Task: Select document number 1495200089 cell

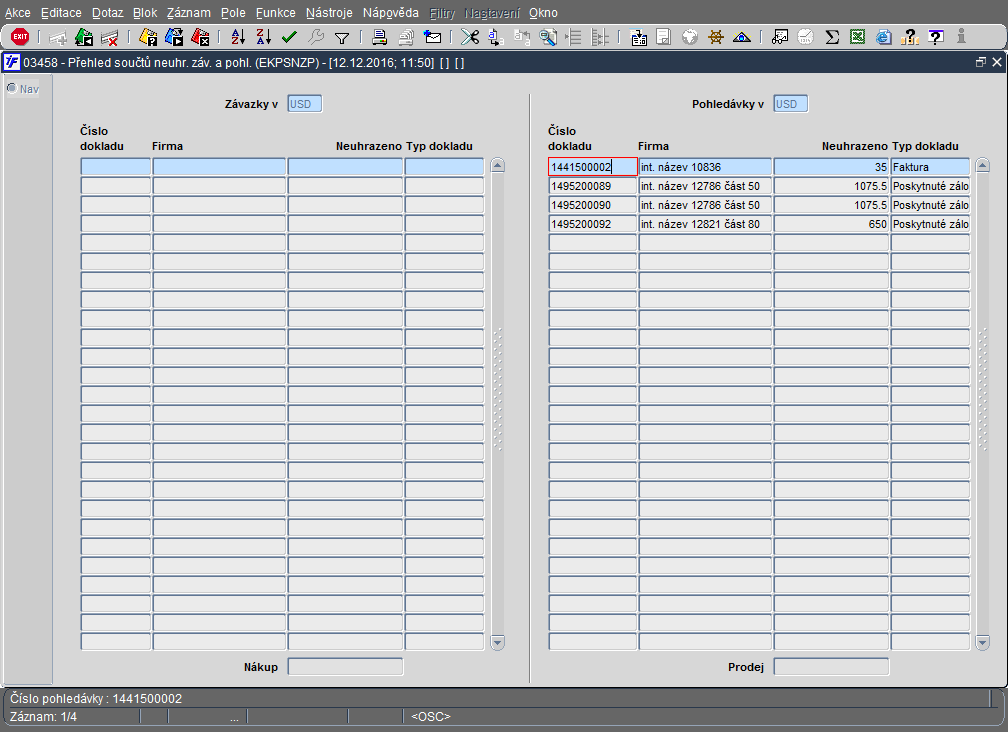Action: [593, 186]
